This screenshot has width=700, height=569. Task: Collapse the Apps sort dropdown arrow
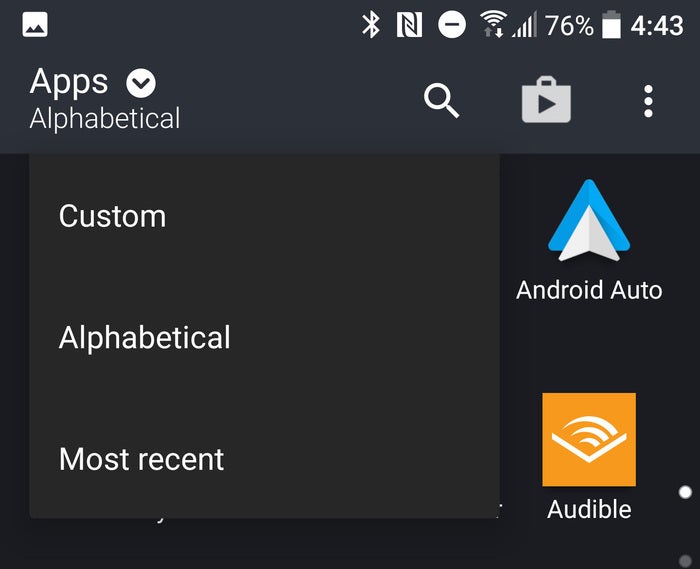(141, 83)
